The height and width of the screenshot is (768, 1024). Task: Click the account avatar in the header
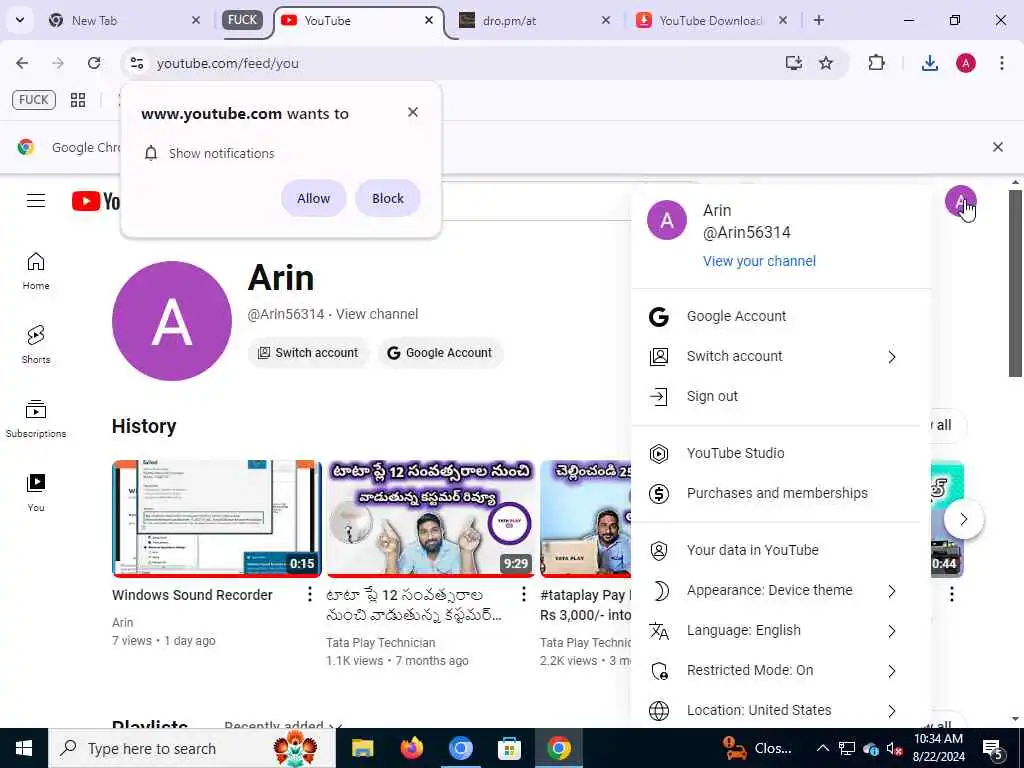(960, 200)
